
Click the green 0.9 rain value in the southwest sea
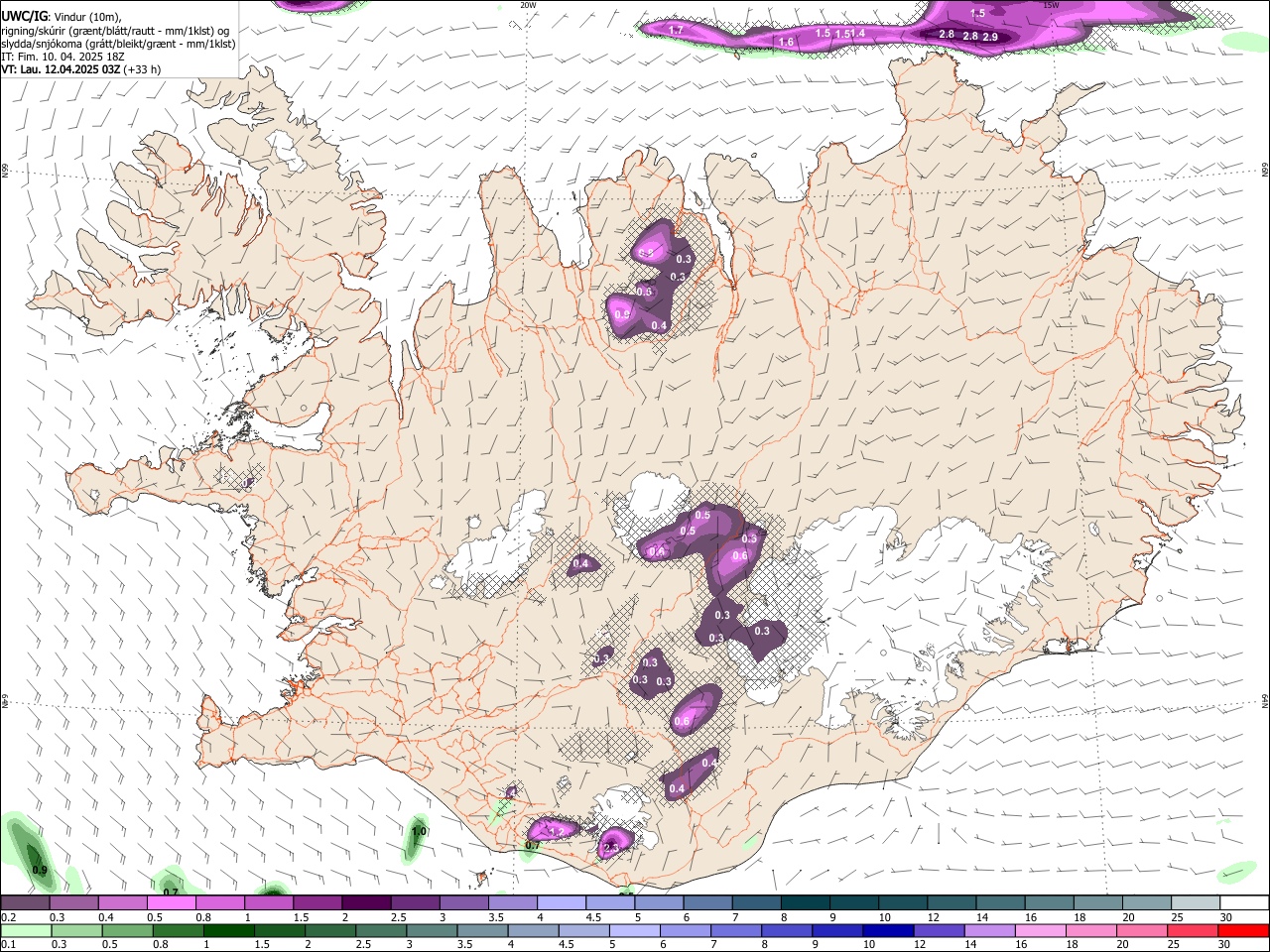pos(41,870)
